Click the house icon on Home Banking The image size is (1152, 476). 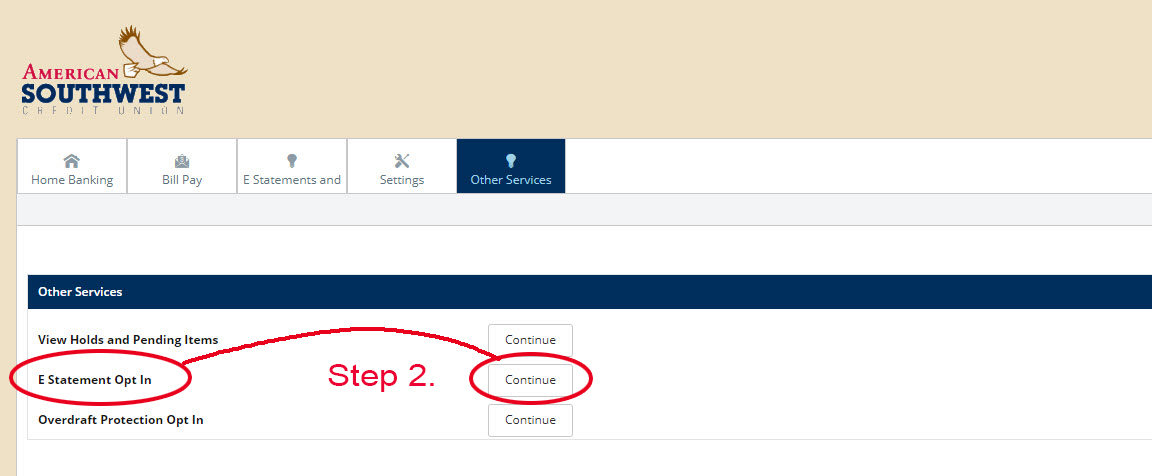pyautogui.click(x=71, y=161)
